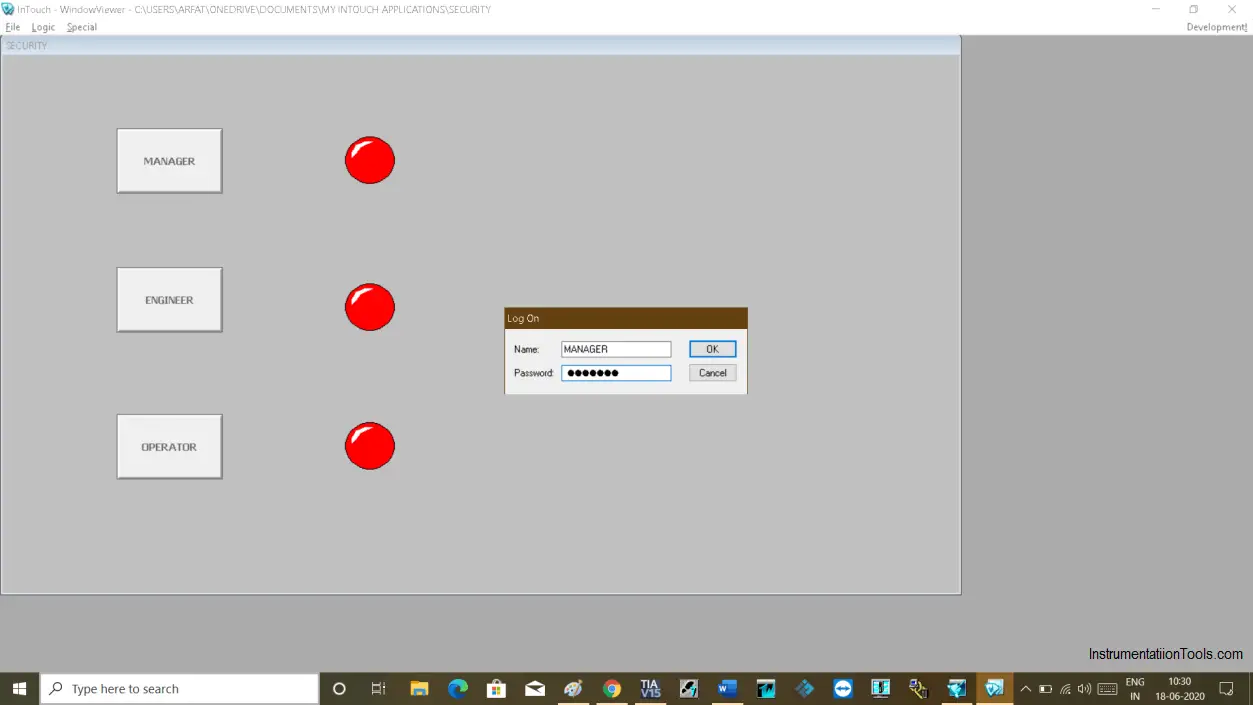Open the notification center icon

coord(1227,689)
